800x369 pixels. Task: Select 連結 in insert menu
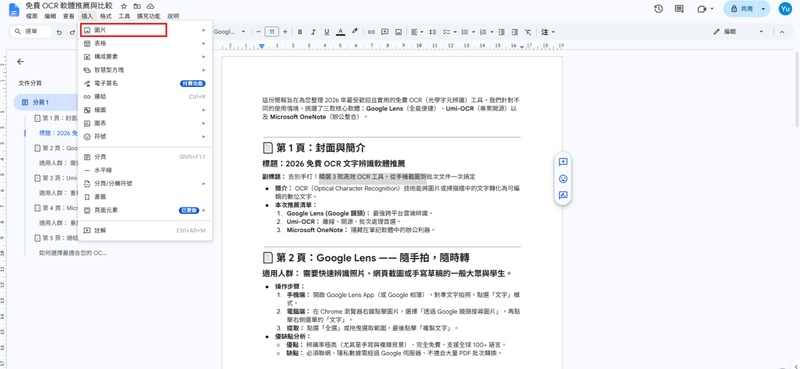pyautogui.click(x=145, y=96)
